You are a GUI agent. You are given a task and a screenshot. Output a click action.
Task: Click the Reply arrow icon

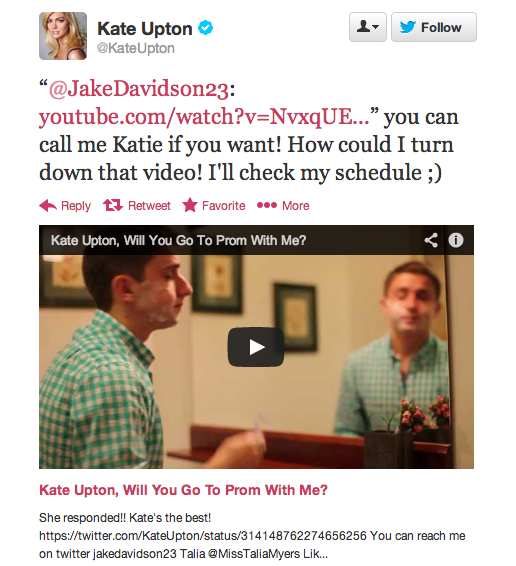pos(48,205)
